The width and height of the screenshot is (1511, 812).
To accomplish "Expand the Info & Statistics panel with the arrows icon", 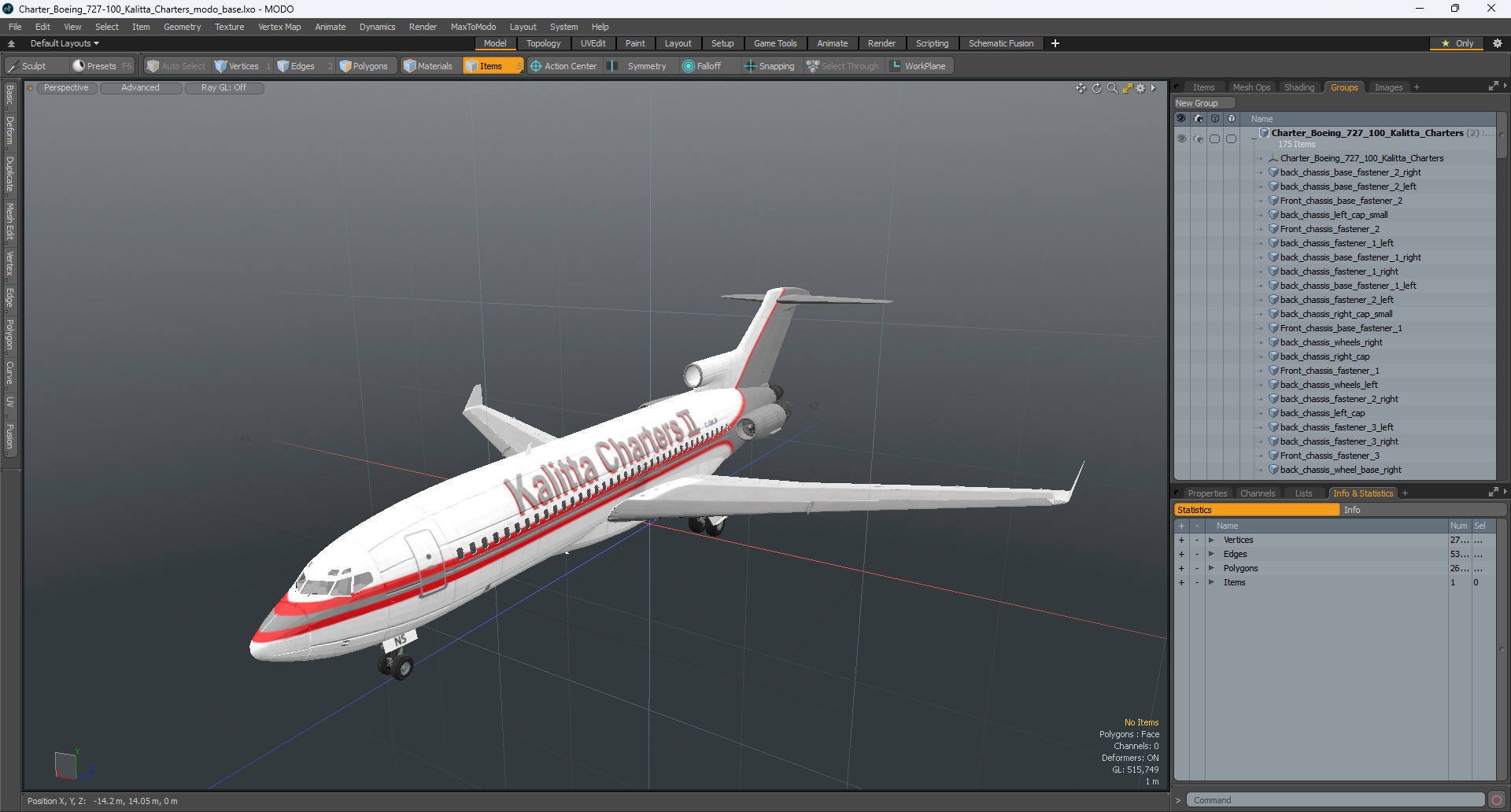I will point(1493,493).
